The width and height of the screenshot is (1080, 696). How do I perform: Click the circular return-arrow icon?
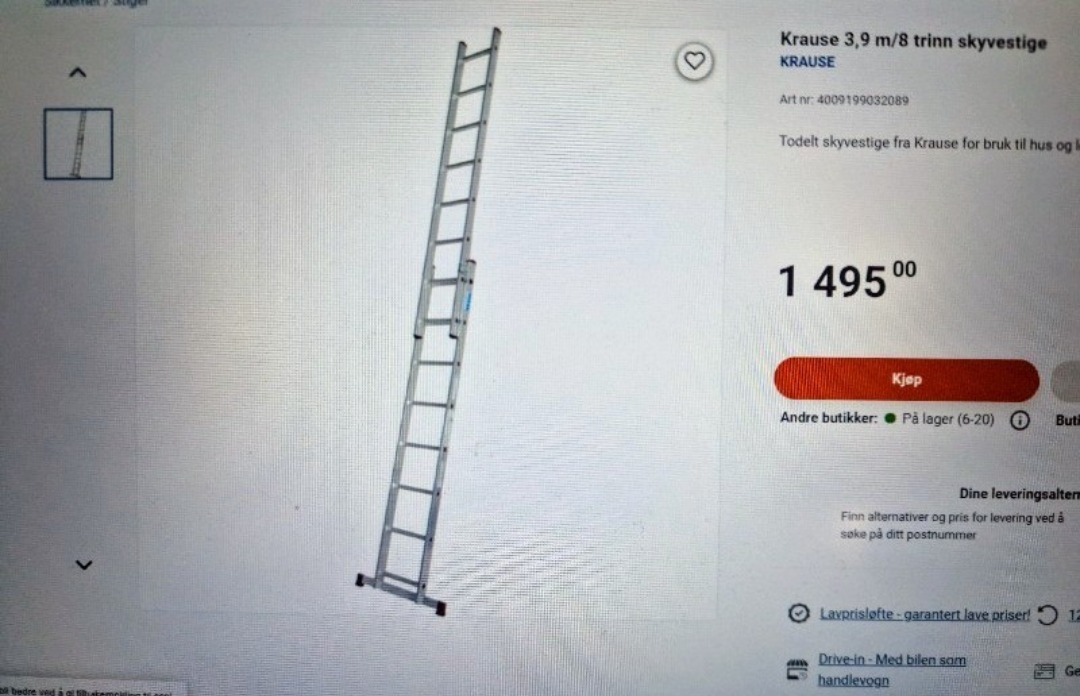[x=1048, y=614]
